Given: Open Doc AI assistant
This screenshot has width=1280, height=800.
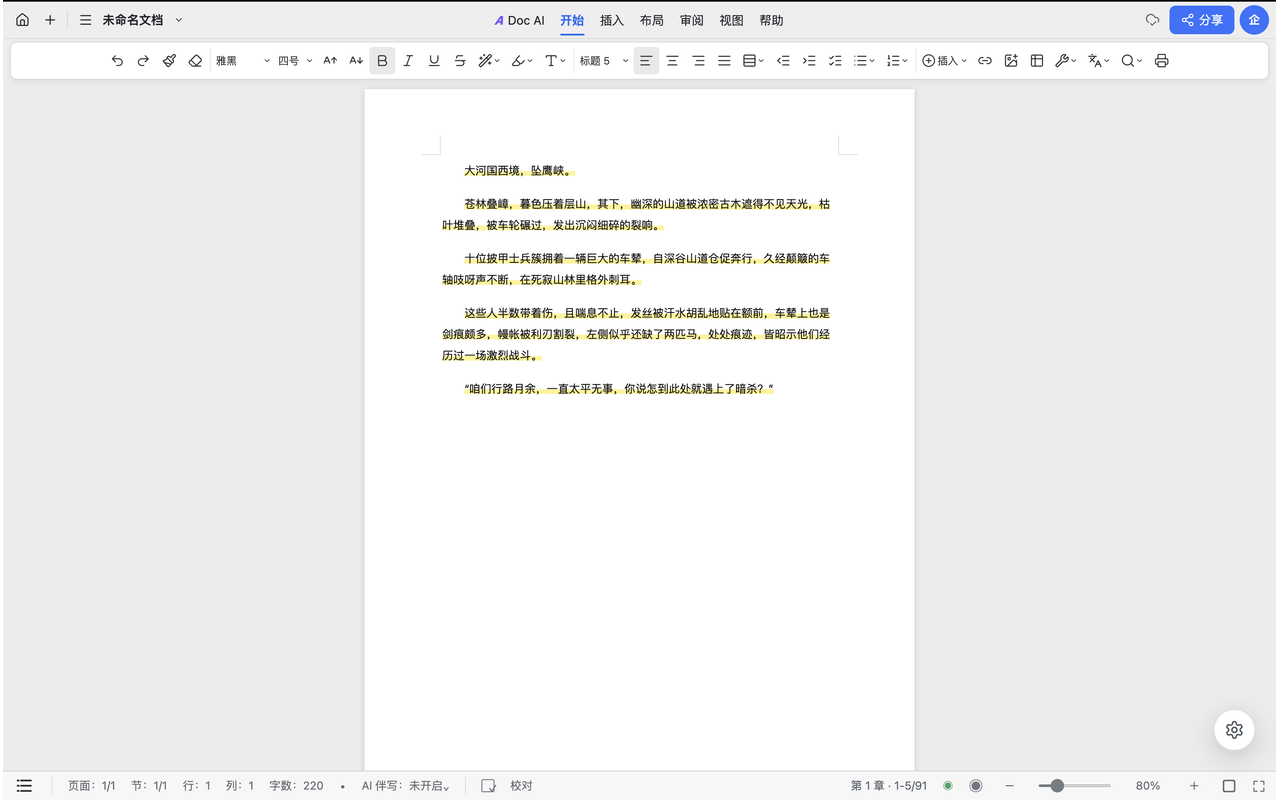Looking at the screenshot, I should point(519,20).
